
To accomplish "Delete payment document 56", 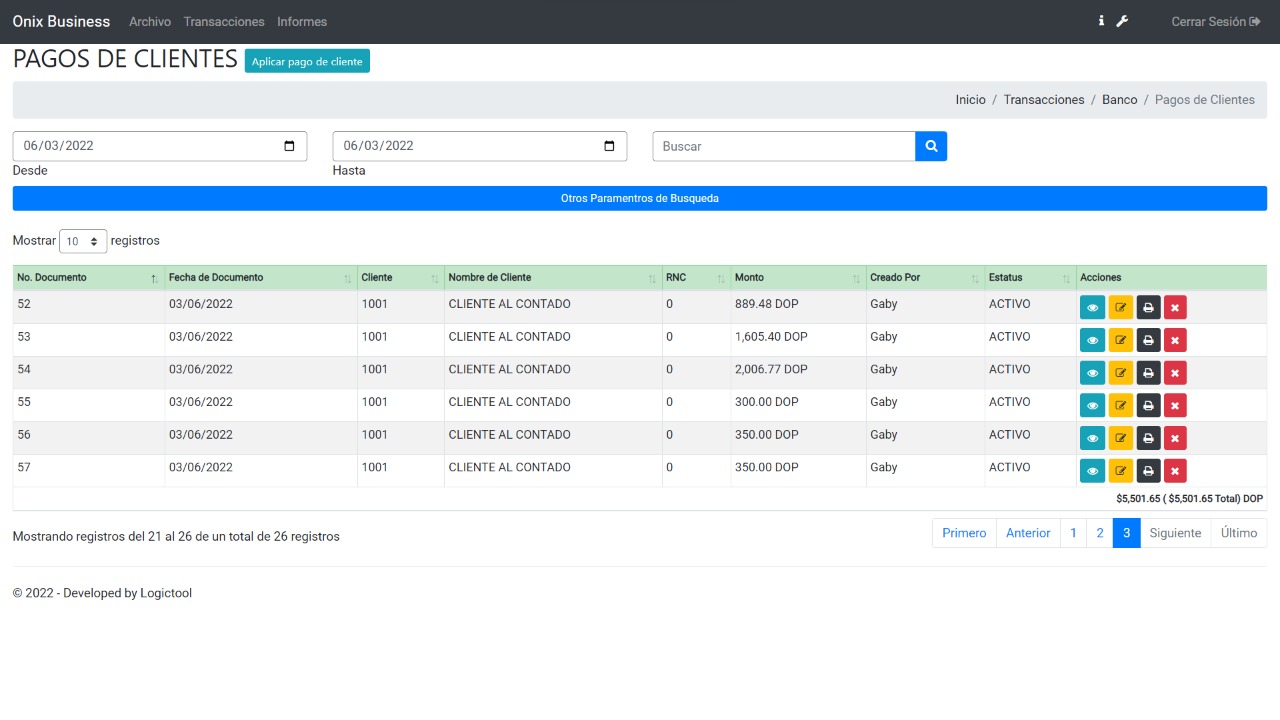I will [x=1175, y=439].
